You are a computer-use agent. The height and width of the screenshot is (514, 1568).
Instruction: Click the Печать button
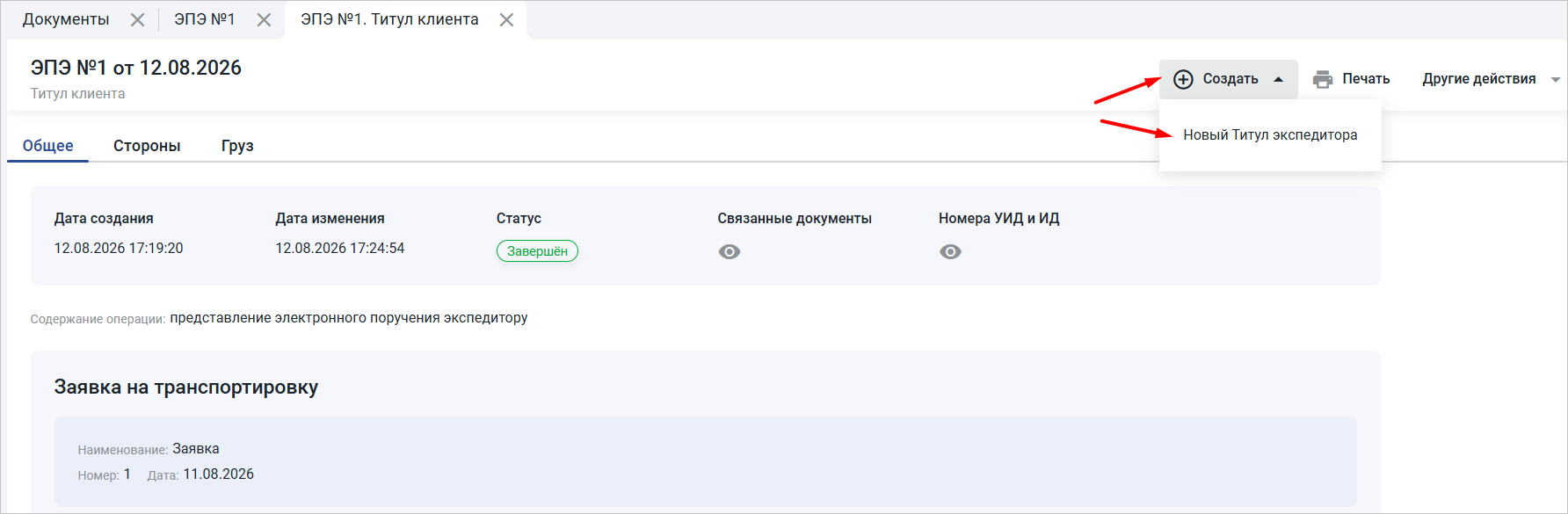[x=1352, y=79]
